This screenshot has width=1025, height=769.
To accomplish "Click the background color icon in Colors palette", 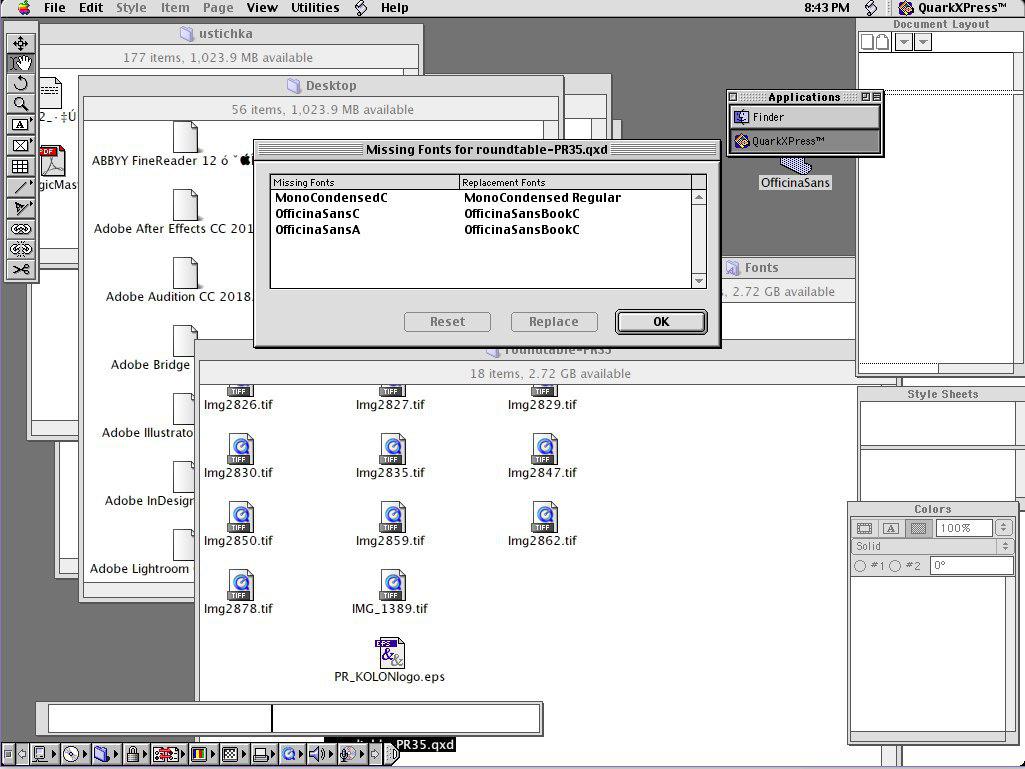I will tap(918, 528).
